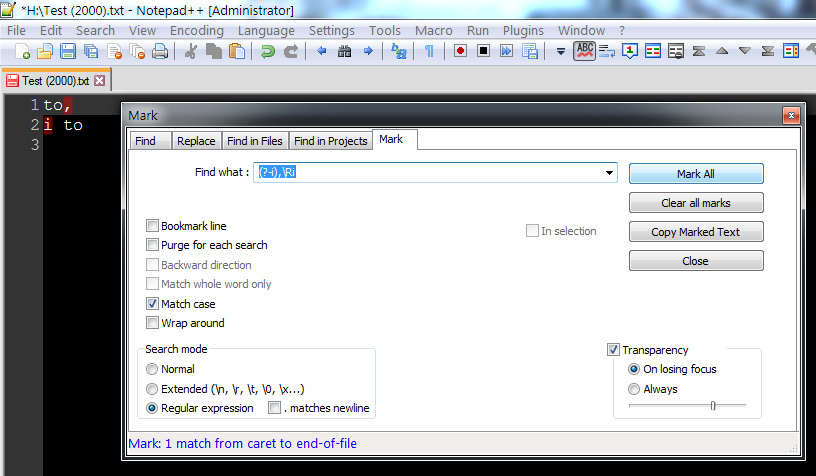The height and width of the screenshot is (476, 816).
Task: Select the Normal search mode radio button
Action: (151, 369)
